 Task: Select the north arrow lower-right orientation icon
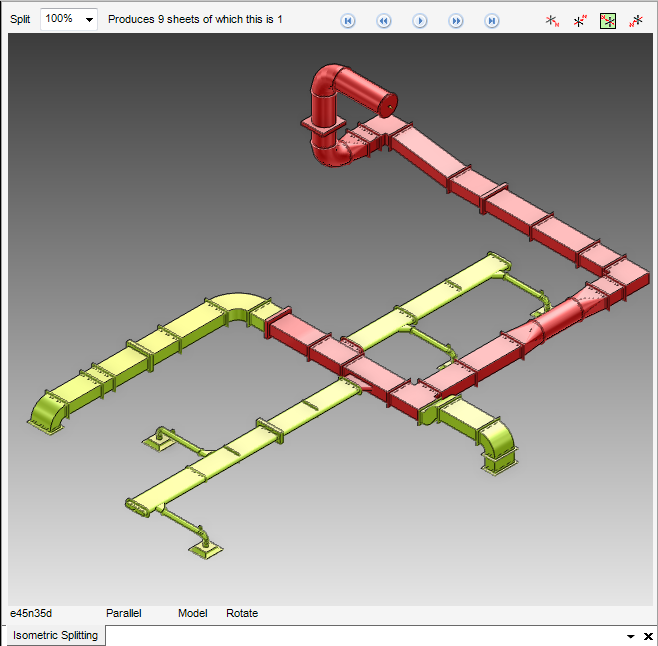(552, 21)
